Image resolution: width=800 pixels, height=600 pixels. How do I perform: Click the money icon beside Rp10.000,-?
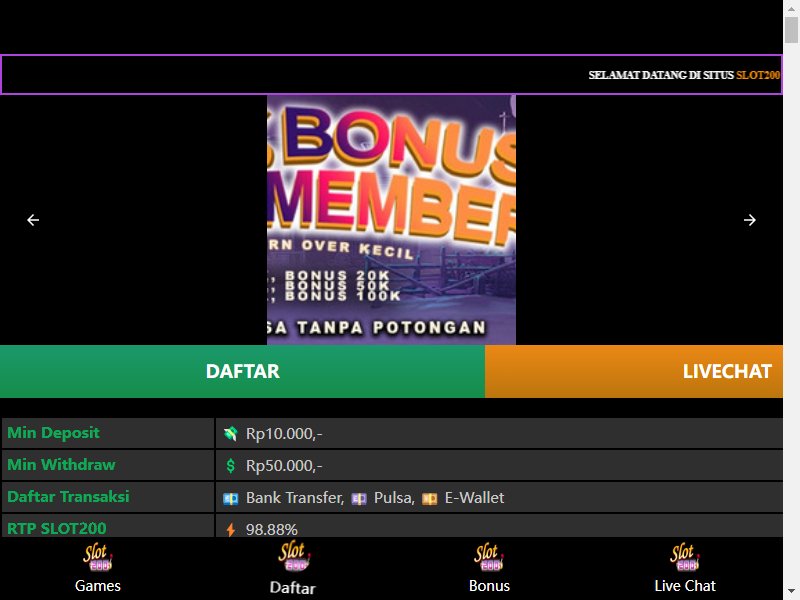231,434
